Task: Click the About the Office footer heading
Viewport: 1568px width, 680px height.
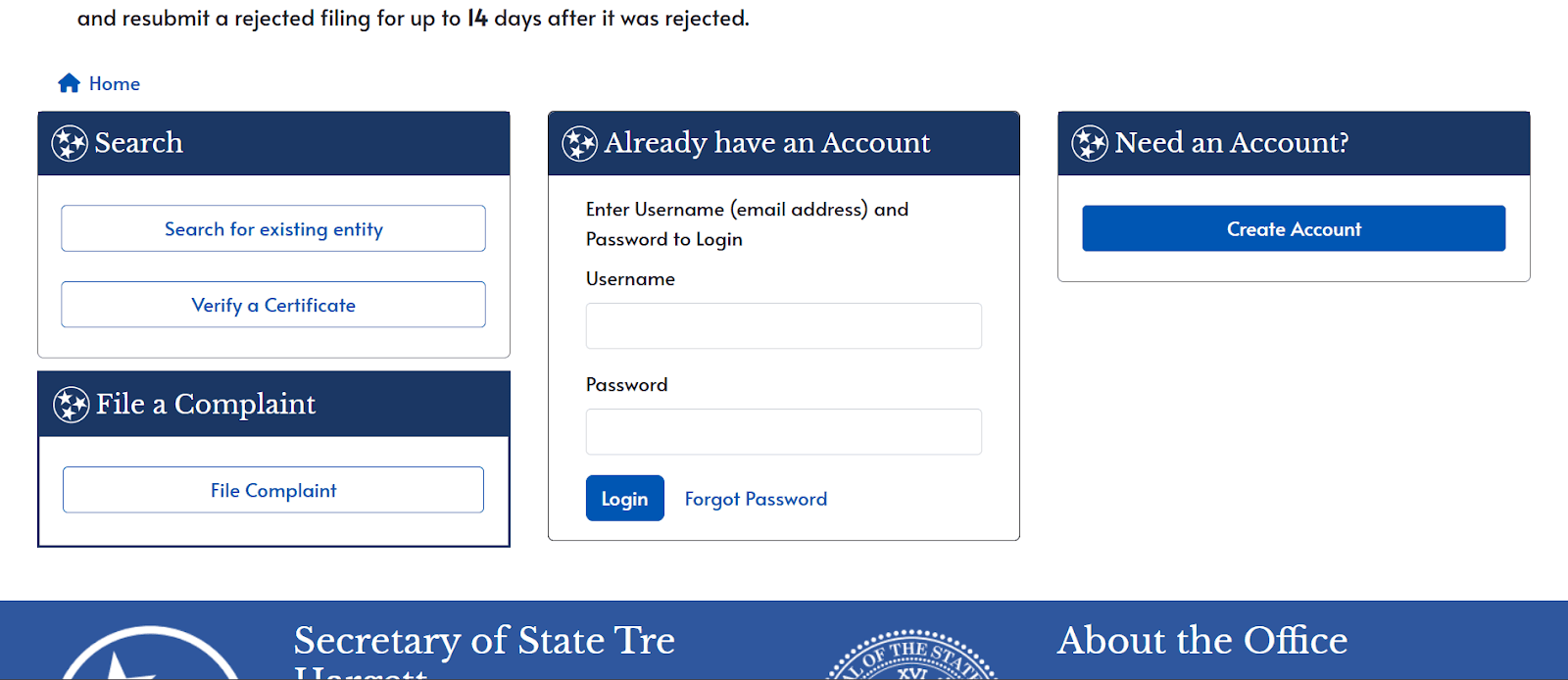Action: click(x=1202, y=641)
